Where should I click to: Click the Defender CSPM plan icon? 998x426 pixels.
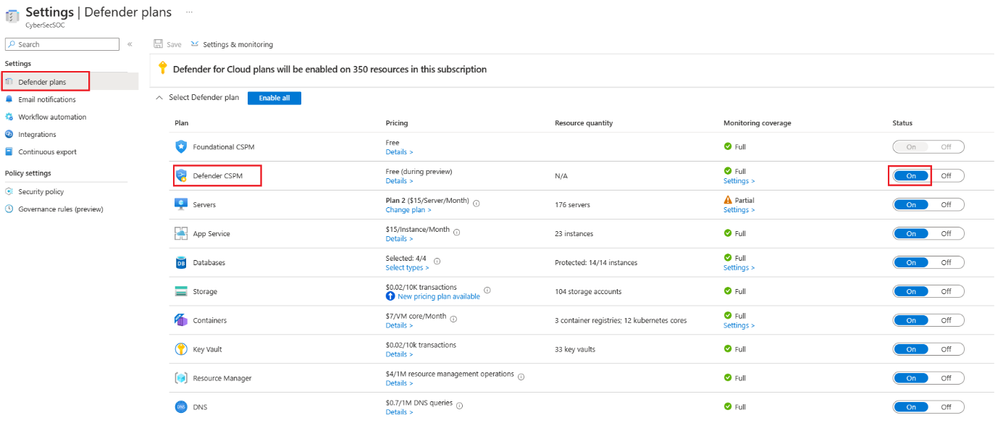coord(181,176)
